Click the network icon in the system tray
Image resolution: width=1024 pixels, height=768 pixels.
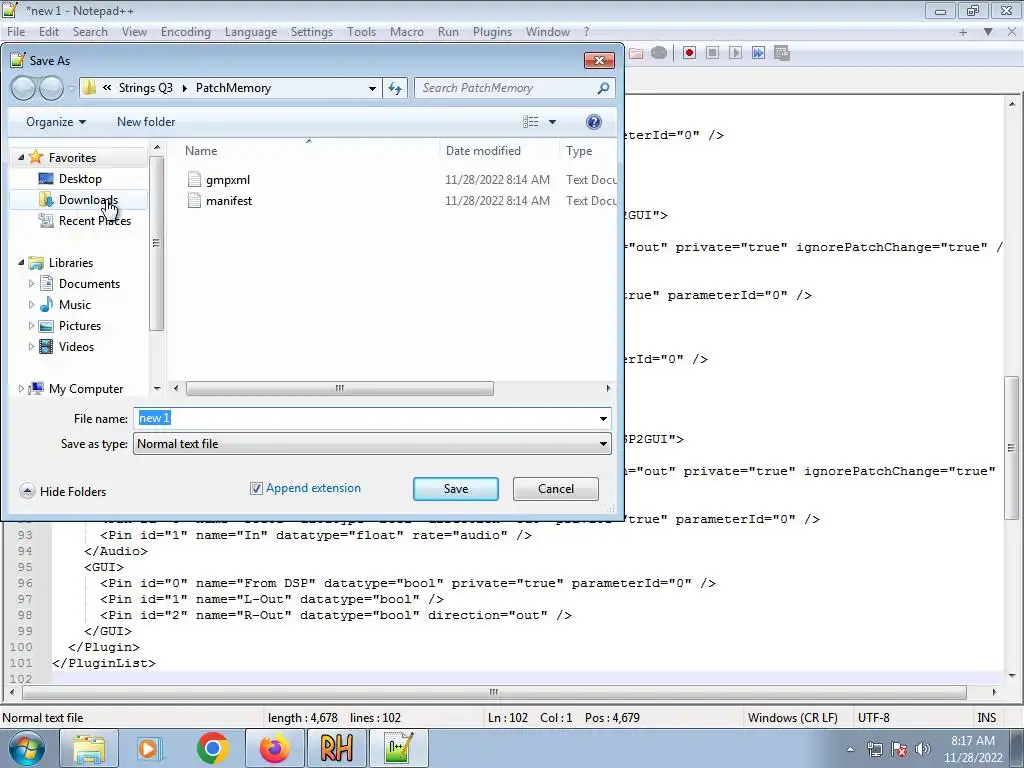874,749
